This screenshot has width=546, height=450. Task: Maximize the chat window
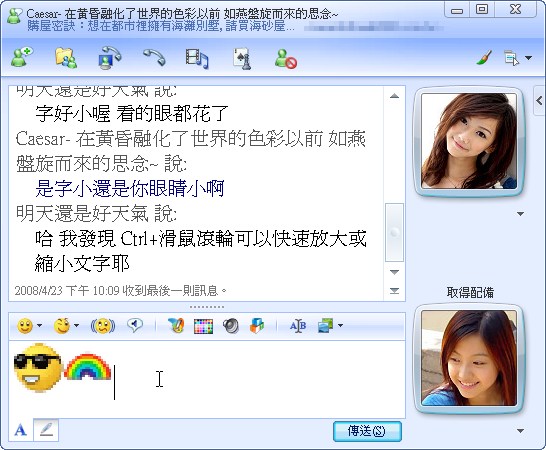[482, 9]
